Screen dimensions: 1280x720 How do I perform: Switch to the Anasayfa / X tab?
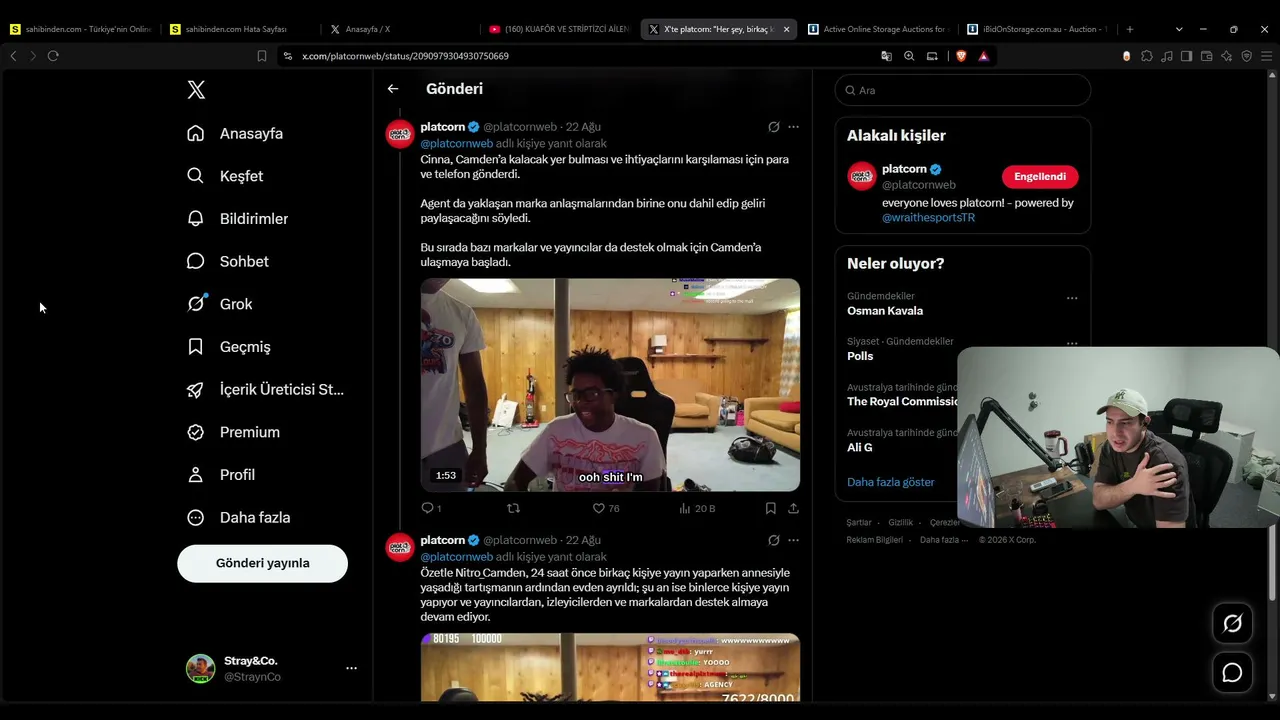tap(400, 29)
